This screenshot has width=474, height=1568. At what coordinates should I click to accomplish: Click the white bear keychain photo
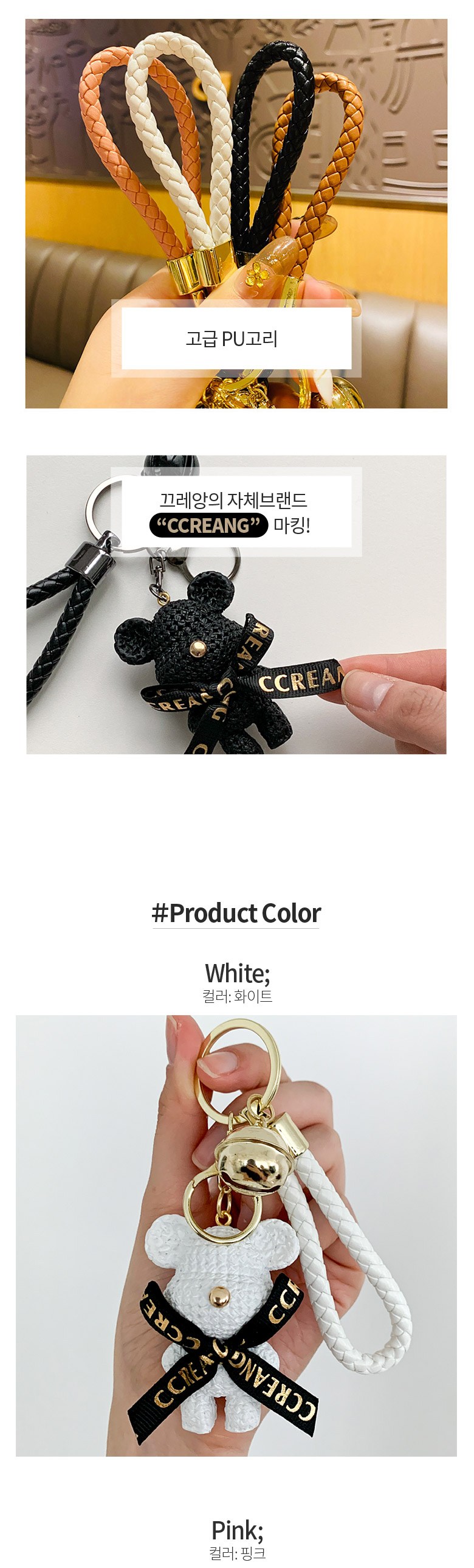(x=236, y=1236)
